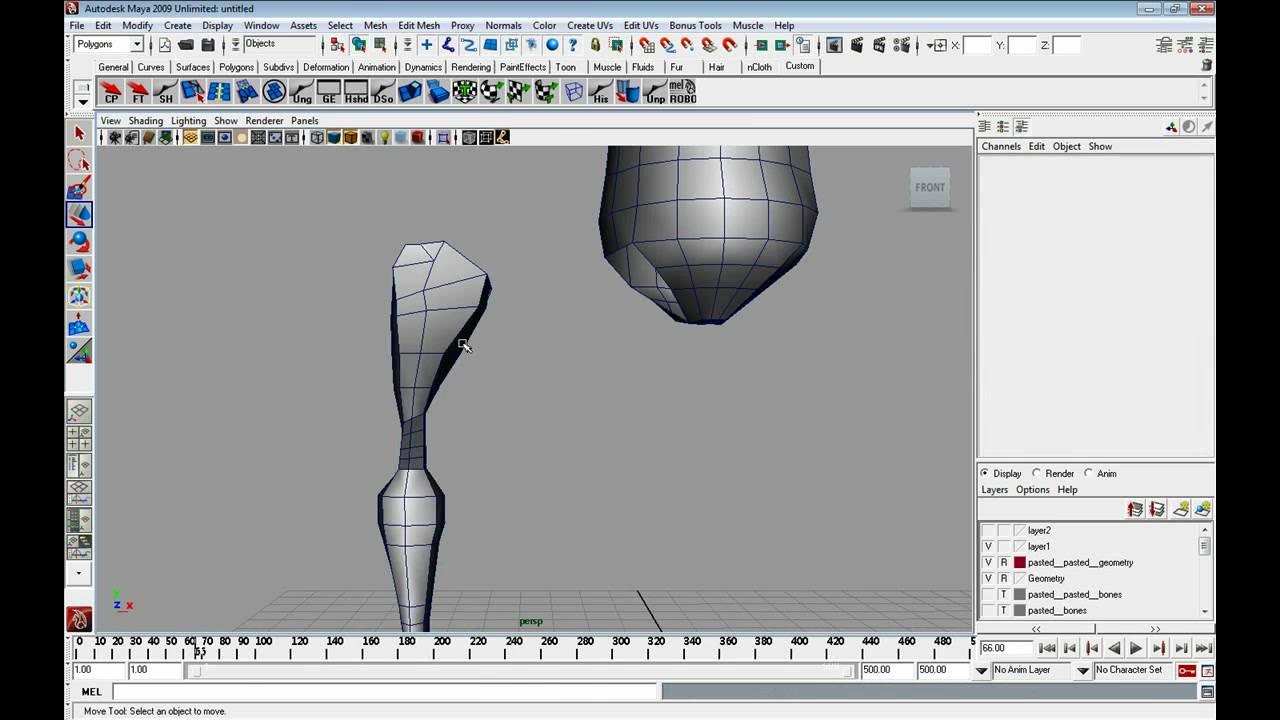Click the CP shelf icon
Screen dimensions: 1280x720
[111, 93]
